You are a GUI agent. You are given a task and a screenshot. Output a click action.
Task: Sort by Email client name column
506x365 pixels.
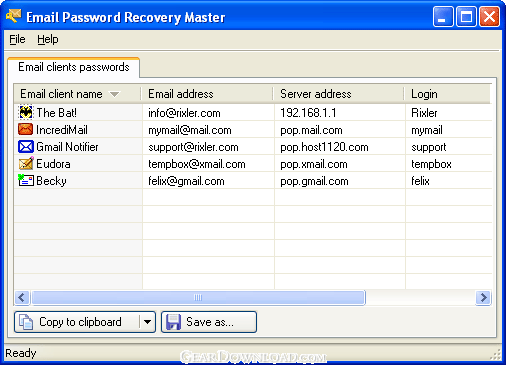pos(77,94)
